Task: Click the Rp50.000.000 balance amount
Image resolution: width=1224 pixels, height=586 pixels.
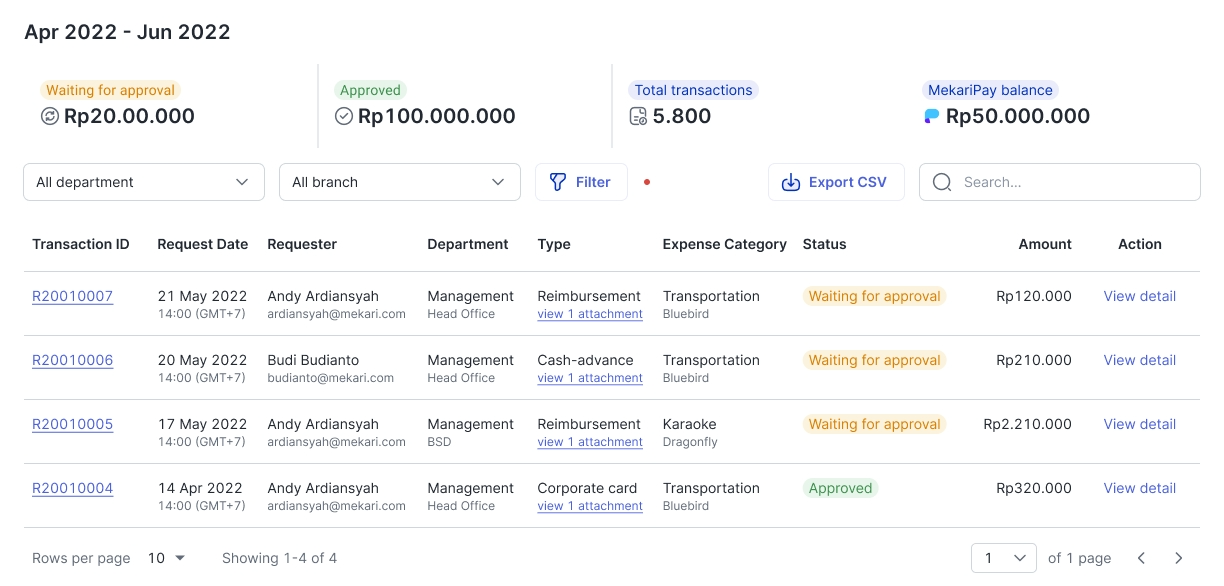Action: coord(1018,116)
